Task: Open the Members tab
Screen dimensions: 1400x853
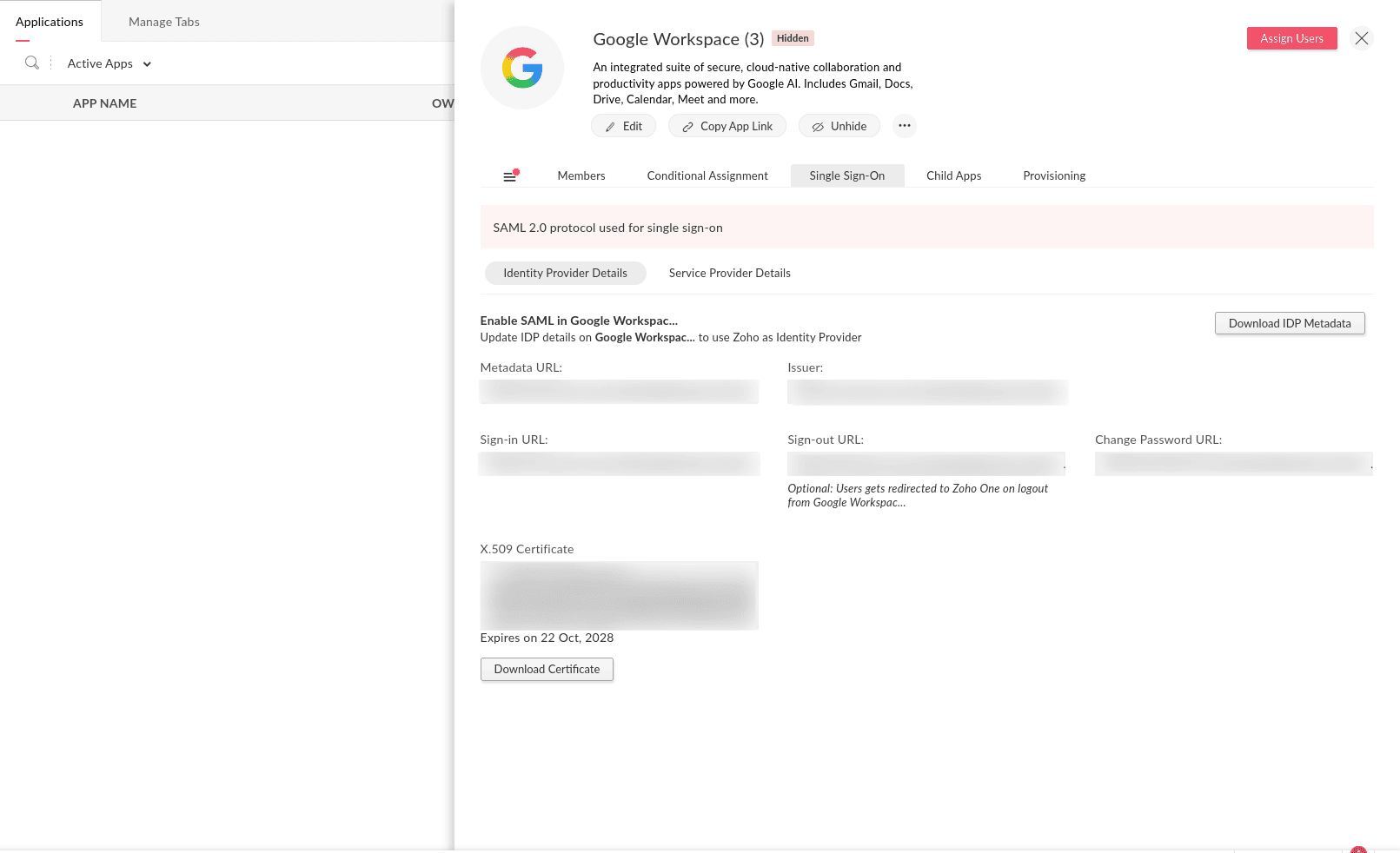Action: pyautogui.click(x=581, y=175)
